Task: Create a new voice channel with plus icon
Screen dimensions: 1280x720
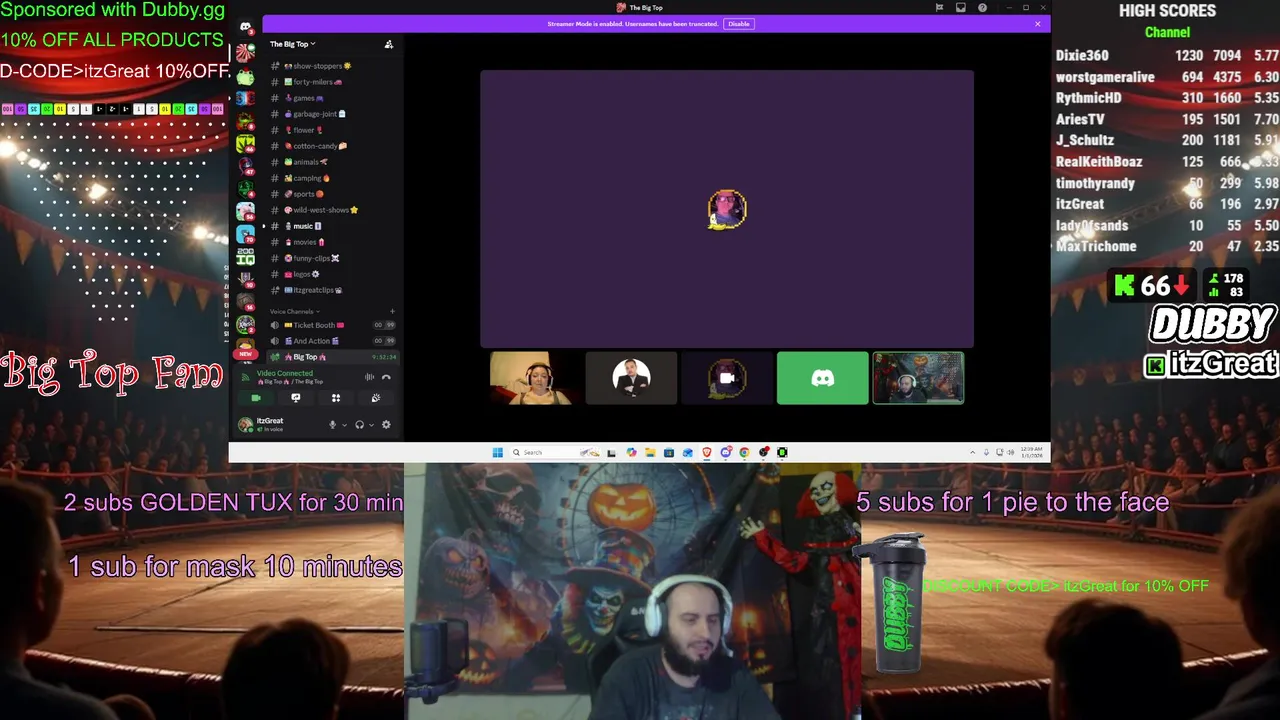Action: (x=392, y=311)
